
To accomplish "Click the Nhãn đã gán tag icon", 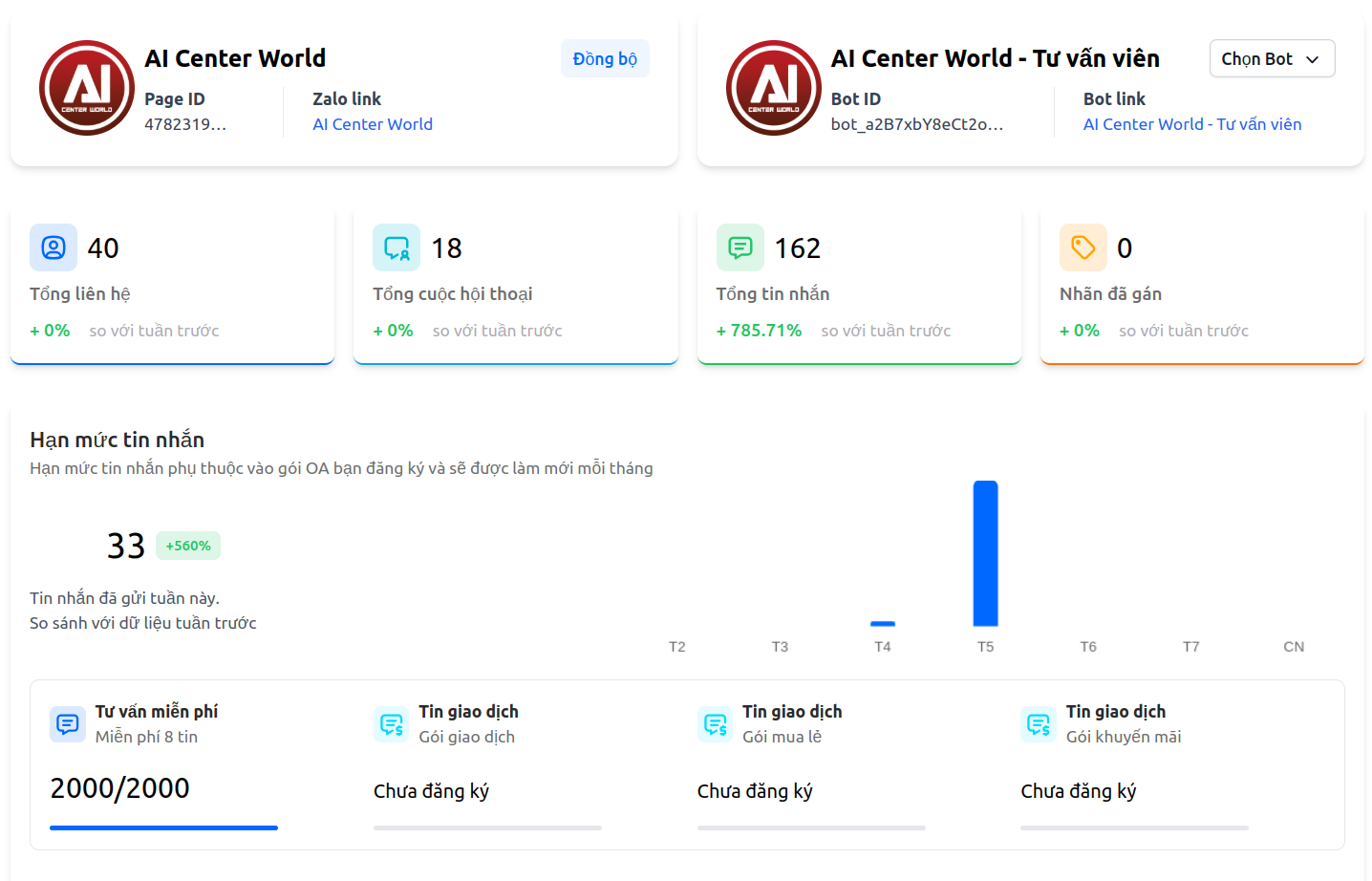I will click(x=1083, y=247).
